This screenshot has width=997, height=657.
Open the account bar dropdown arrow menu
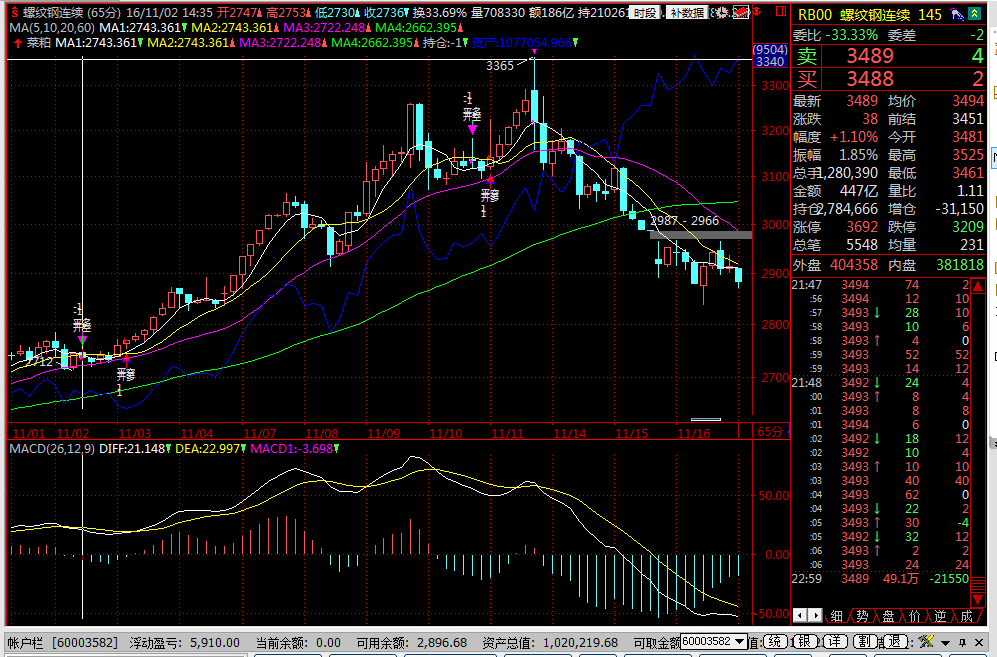click(945, 642)
